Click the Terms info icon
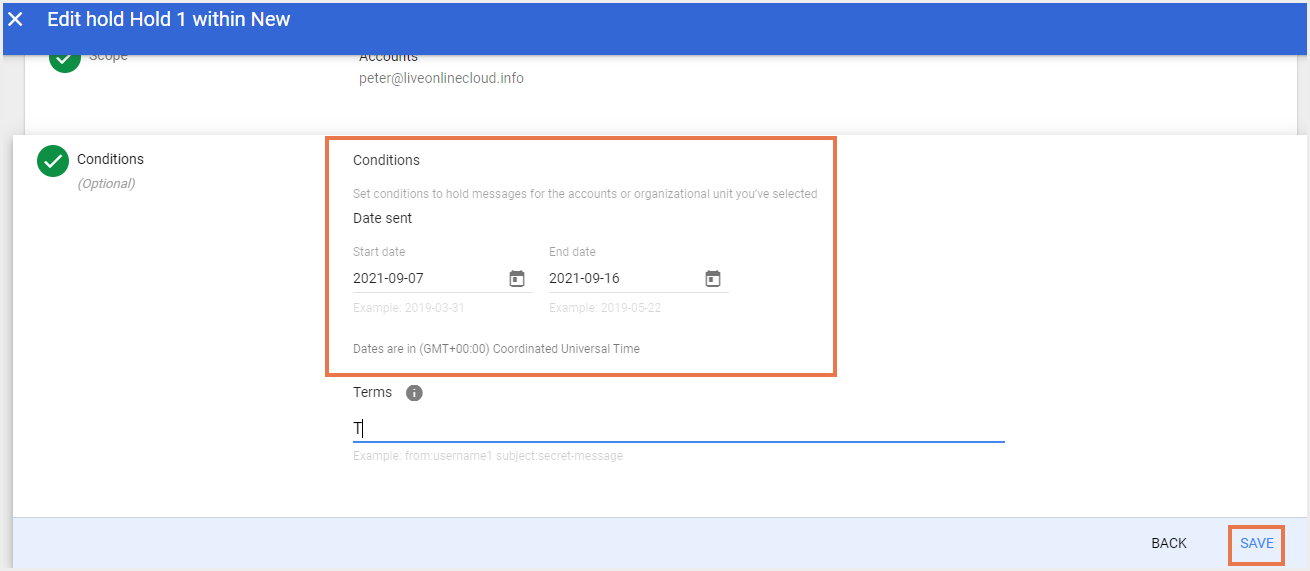Image resolution: width=1310 pixels, height=571 pixels. (414, 393)
